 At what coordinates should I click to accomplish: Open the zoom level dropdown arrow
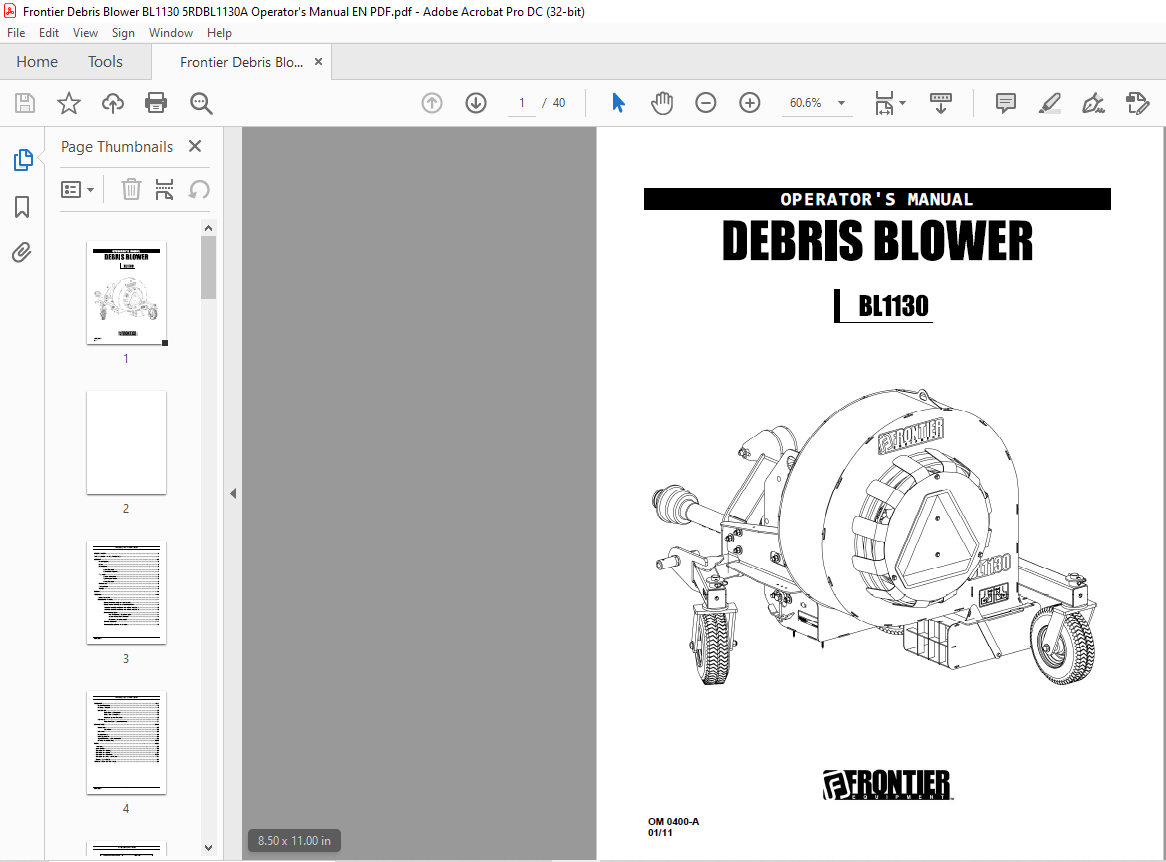tap(842, 103)
